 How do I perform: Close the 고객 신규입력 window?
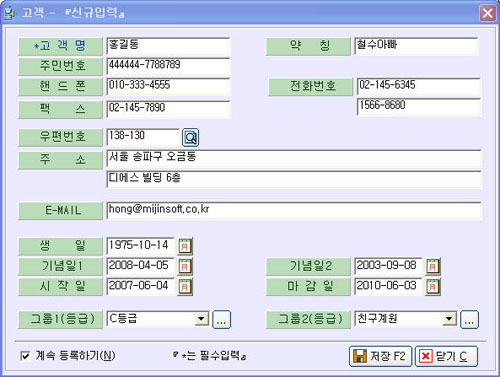(487, 13)
